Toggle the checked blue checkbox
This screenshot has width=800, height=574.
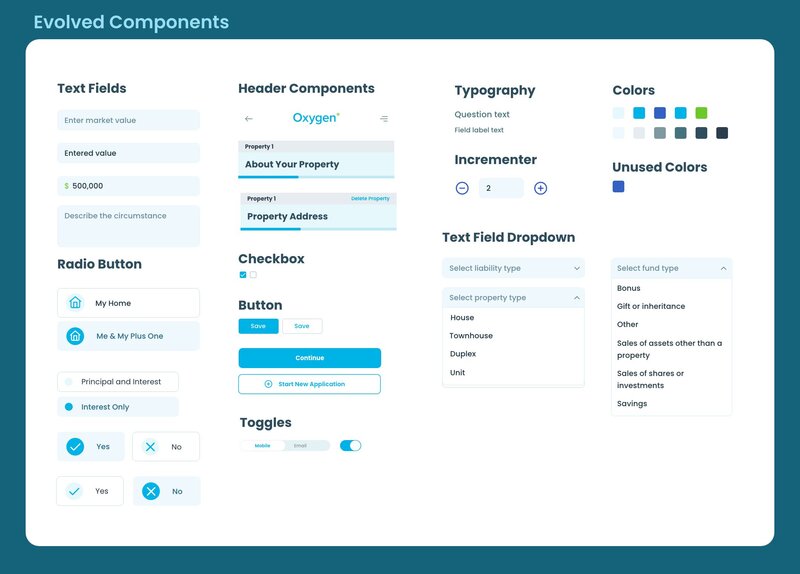(243, 275)
